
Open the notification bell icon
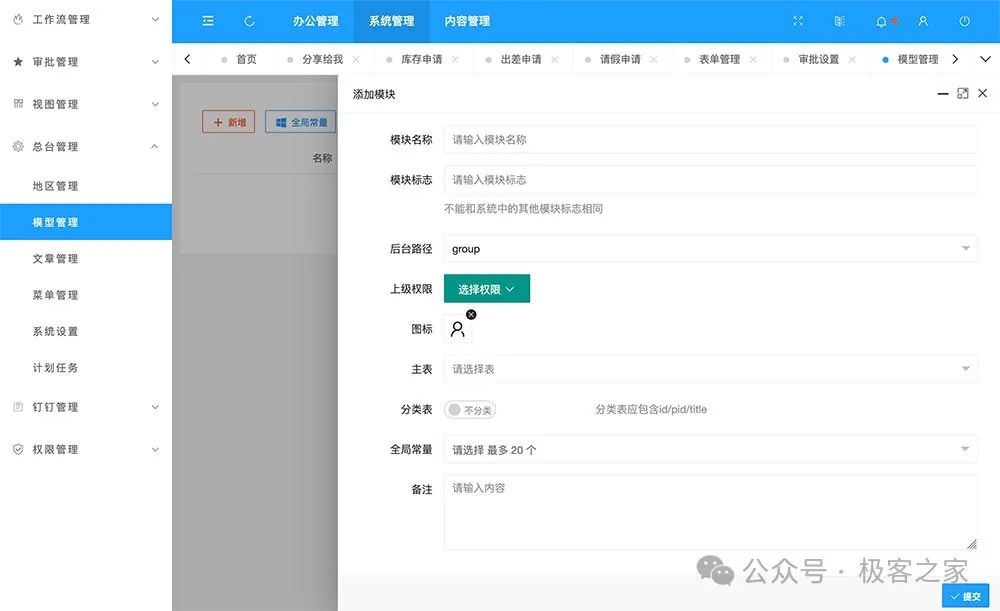pos(881,21)
